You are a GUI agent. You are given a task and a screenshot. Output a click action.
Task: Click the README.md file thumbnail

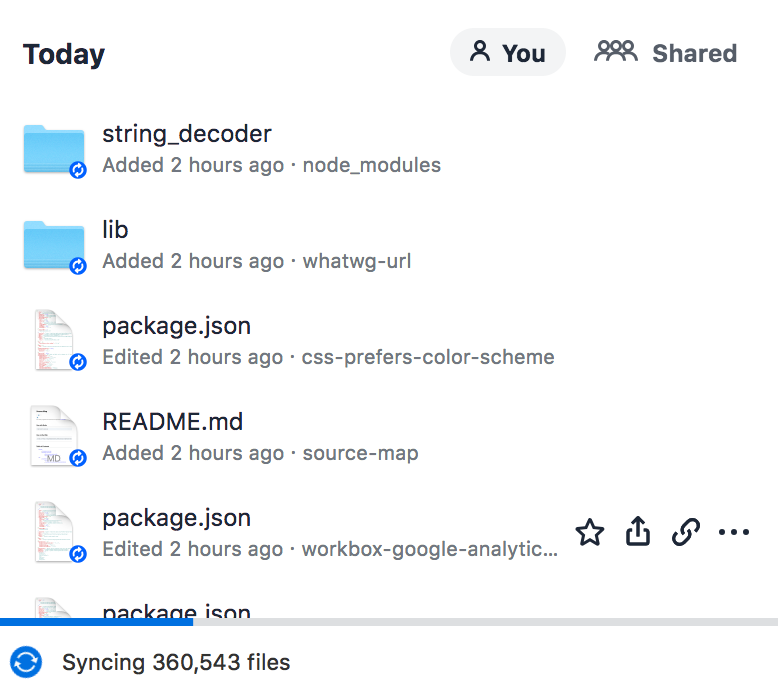(x=54, y=437)
